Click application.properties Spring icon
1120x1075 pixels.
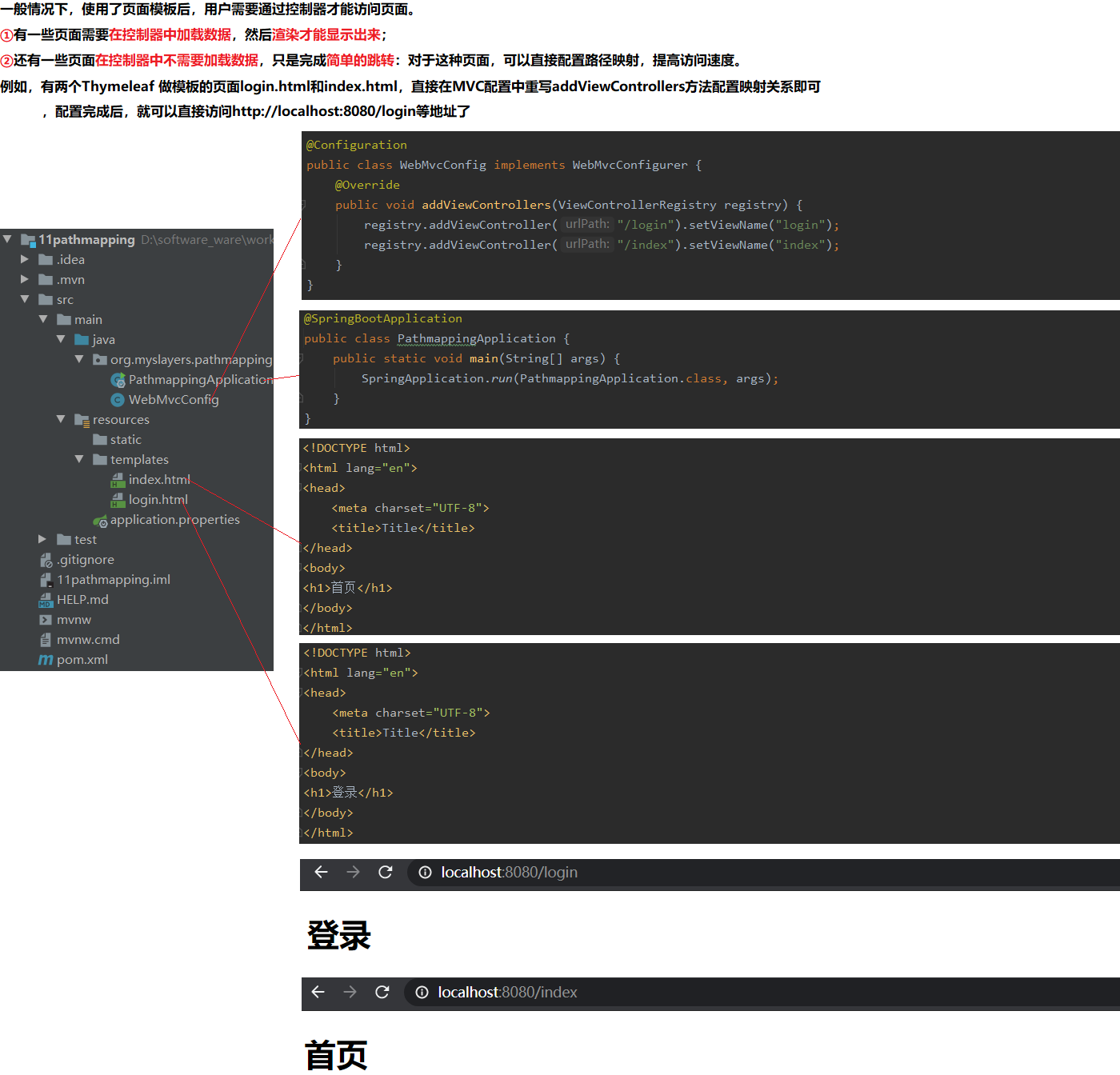(100, 521)
